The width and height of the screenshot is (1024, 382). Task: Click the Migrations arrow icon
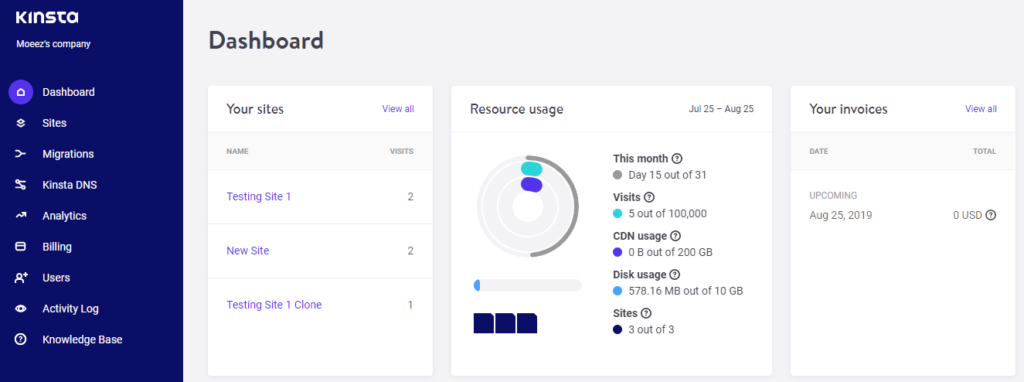pos(20,154)
